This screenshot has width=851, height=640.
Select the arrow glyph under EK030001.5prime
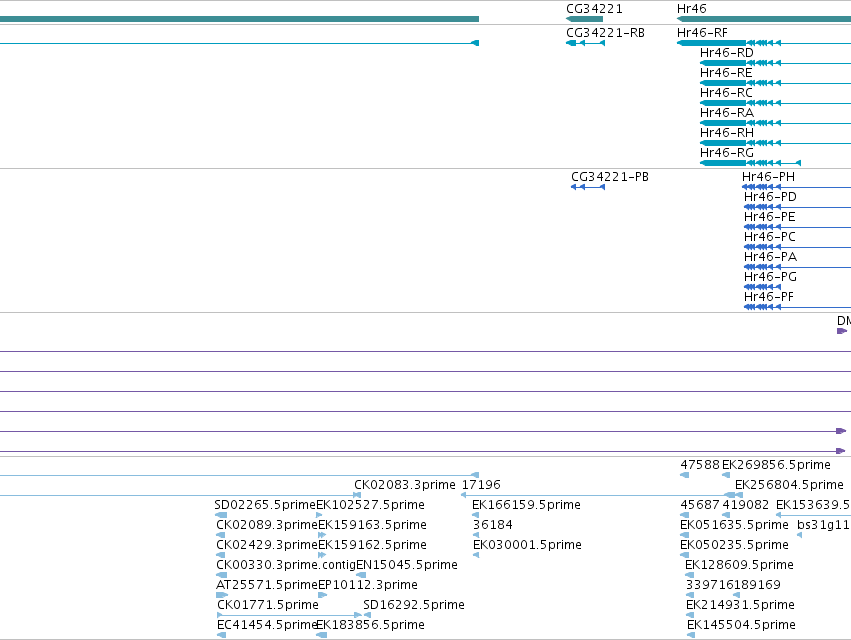tap(476, 555)
